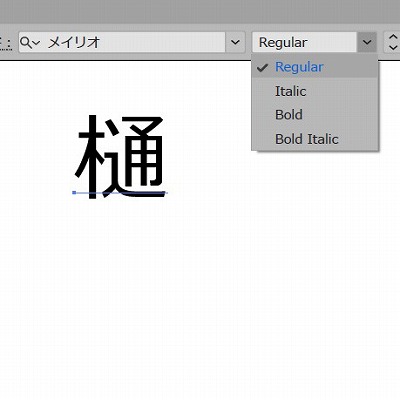The width and height of the screenshot is (400, 400).
Task: Click the up arrow of the stepper
Action: (393, 37)
